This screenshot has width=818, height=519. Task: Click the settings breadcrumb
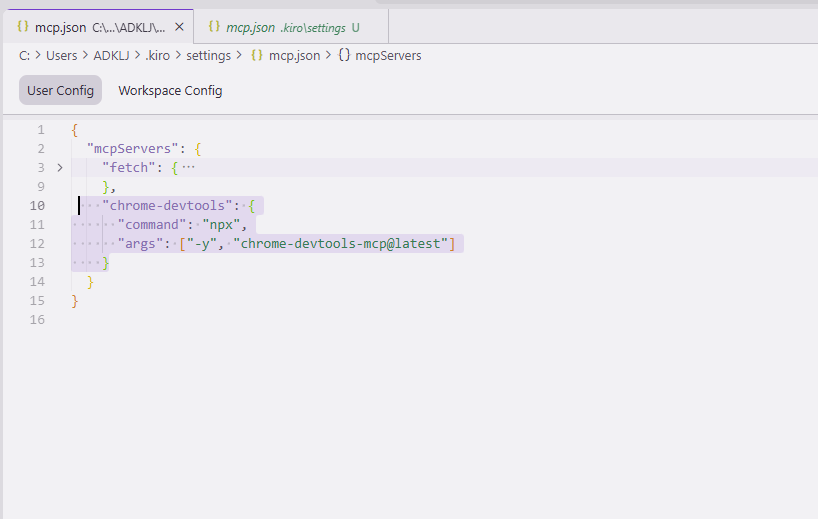(x=208, y=55)
